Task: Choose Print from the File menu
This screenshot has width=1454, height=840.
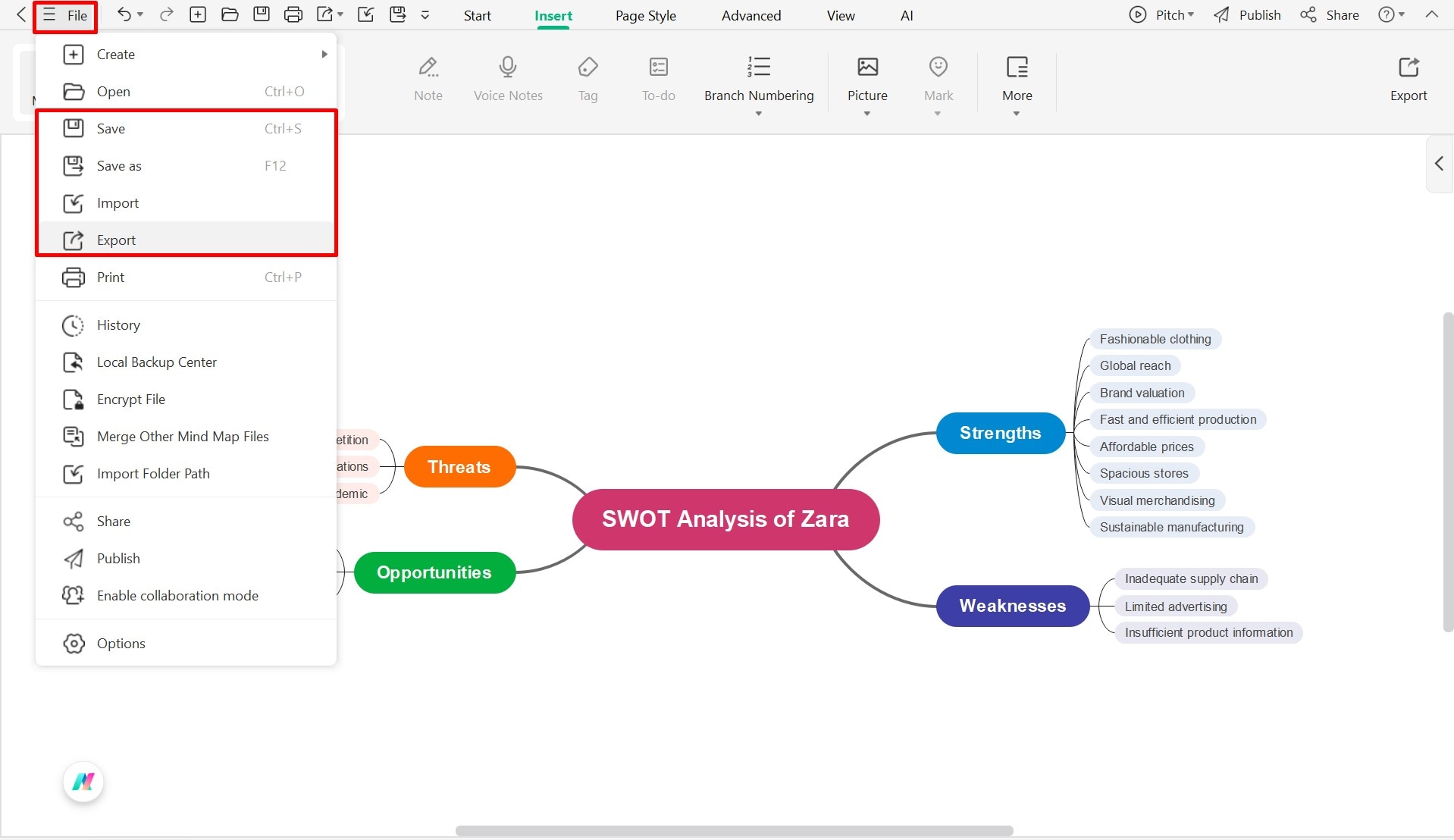Action: click(x=186, y=277)
